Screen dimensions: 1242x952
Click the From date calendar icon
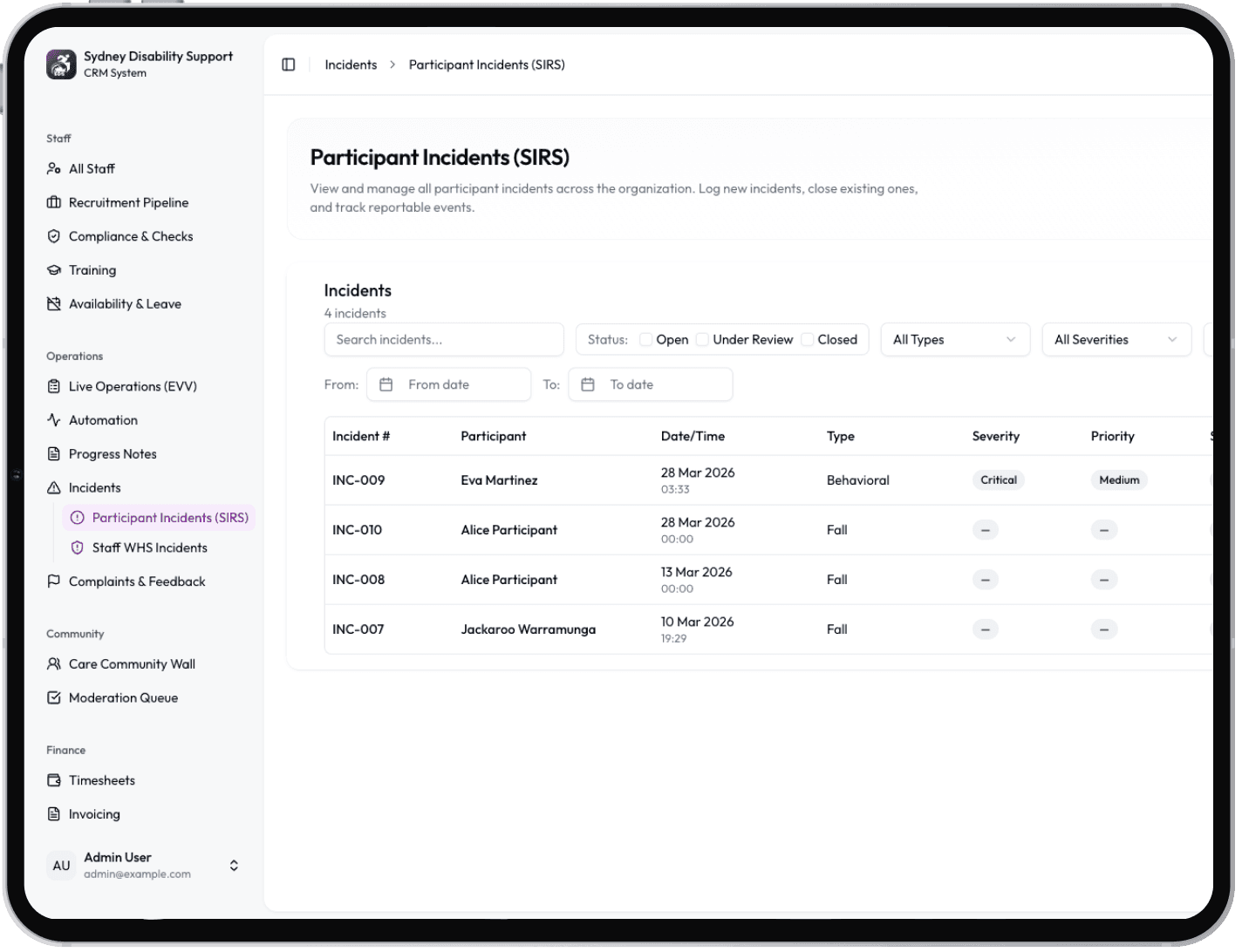[386, 384]
